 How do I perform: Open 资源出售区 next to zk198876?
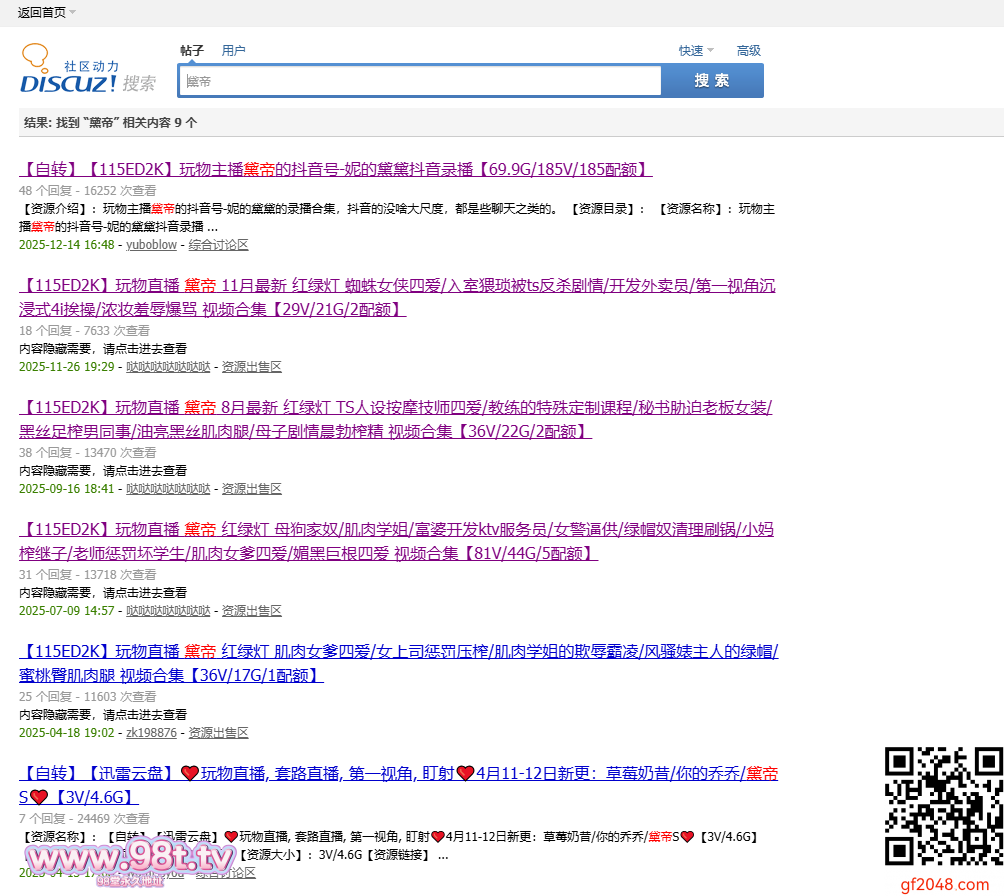click(x=218, y=733)
